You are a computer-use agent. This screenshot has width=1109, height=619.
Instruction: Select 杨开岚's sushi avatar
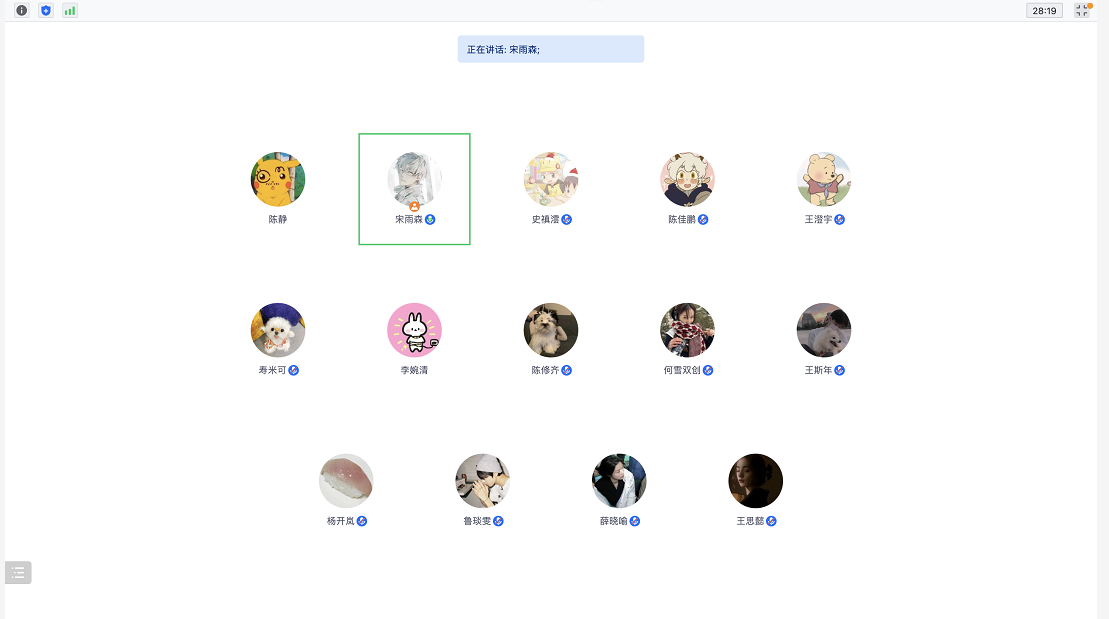346,480
